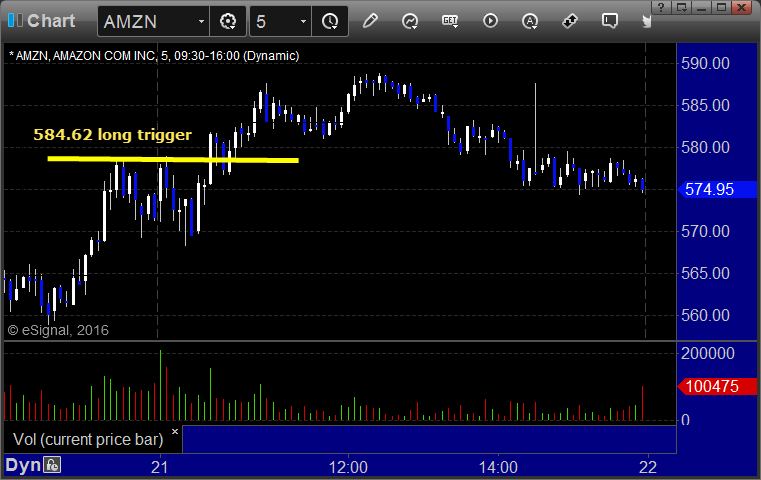Click the Twitter bird icon
Image resolution: width=761 pixels, height=480 pixels.
tap(646, 21)
